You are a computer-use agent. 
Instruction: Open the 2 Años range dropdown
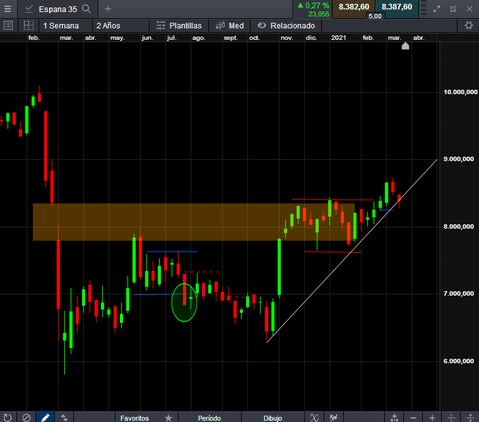[108, 26]
